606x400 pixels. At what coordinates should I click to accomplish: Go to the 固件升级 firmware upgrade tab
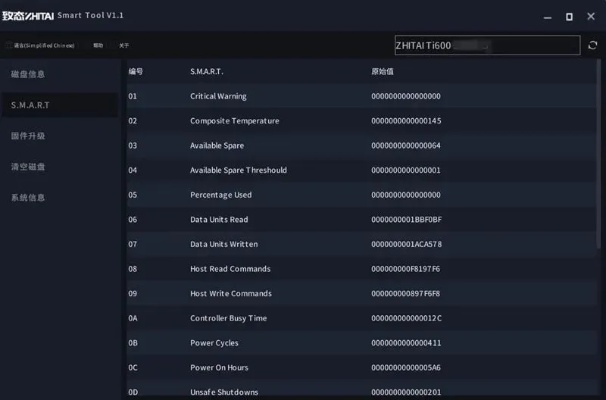[x=28, y=136]
